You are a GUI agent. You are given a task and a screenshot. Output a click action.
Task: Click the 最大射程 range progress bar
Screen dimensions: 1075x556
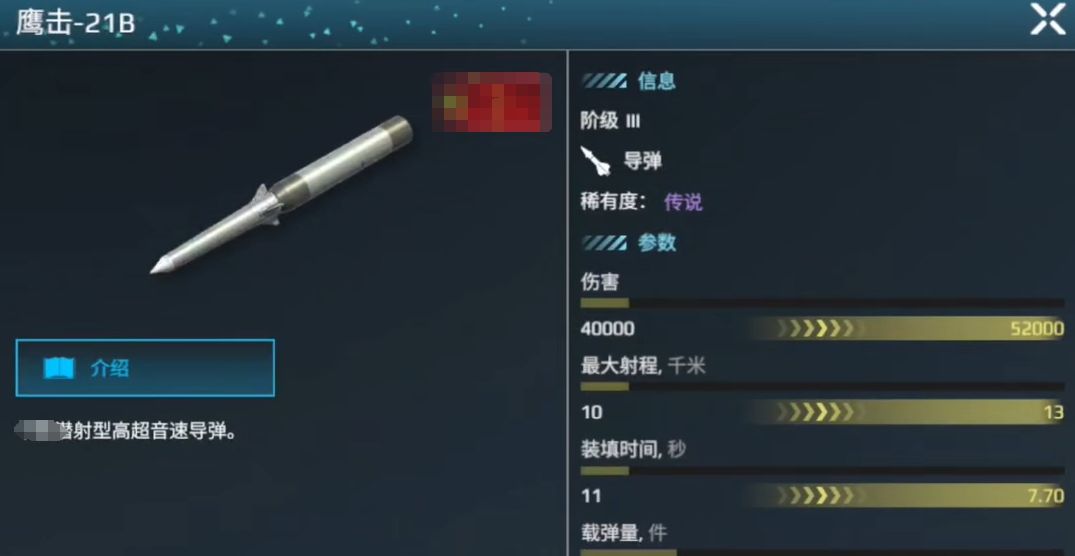822,387
